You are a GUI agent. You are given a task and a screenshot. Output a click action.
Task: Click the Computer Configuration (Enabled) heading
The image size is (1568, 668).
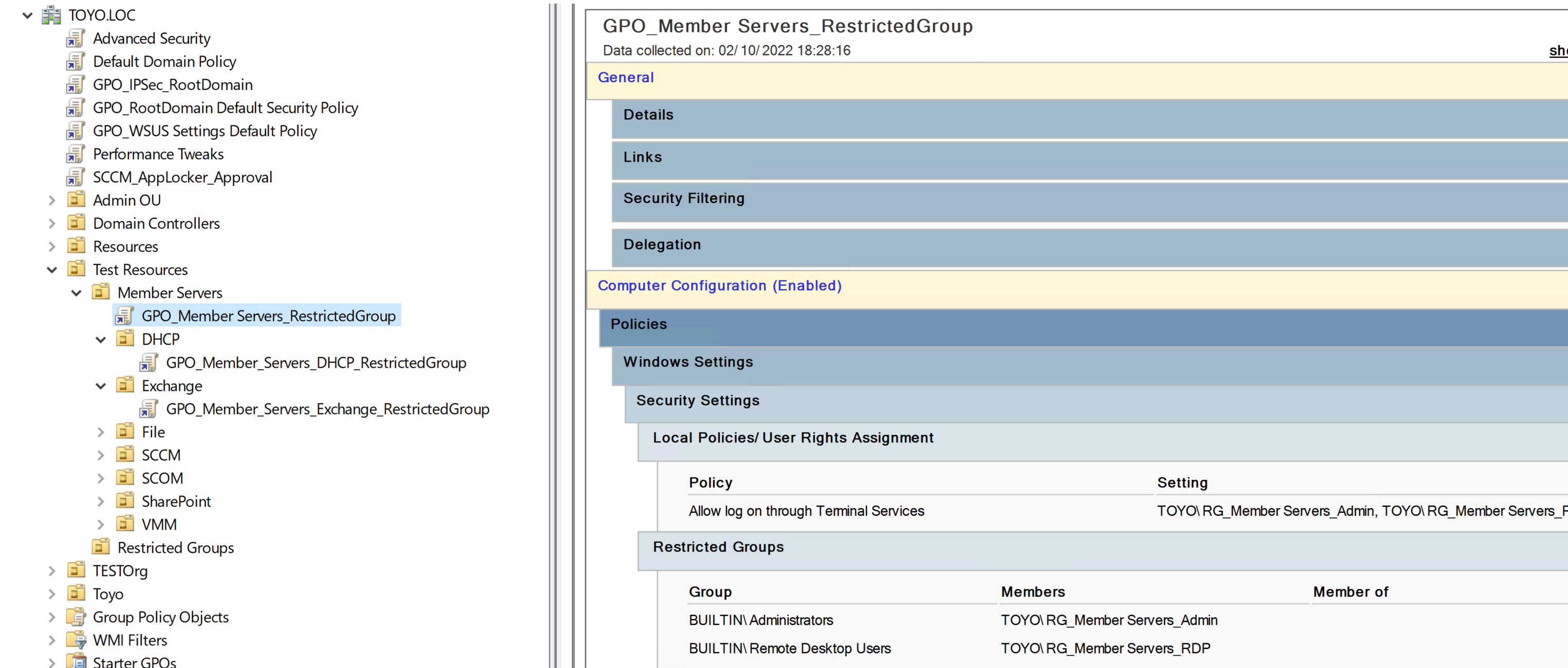720,285
